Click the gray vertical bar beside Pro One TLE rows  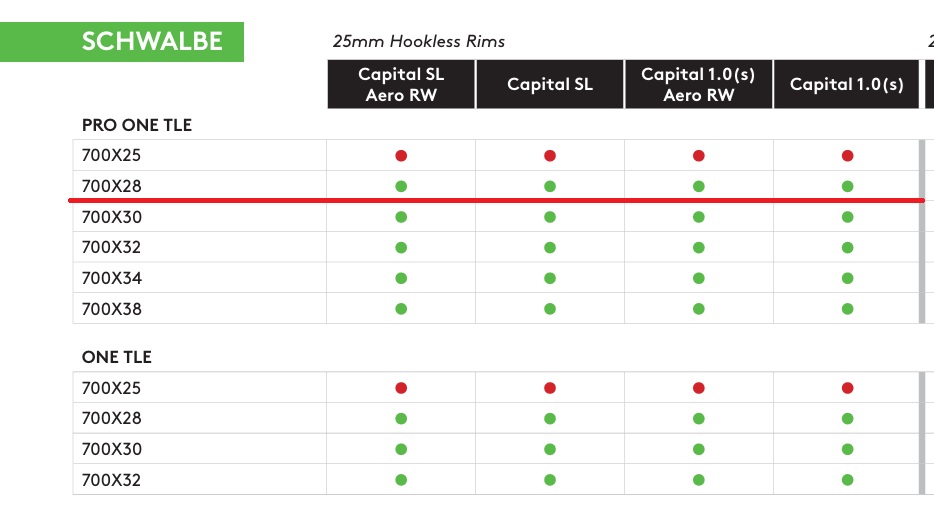click(921, 232)
